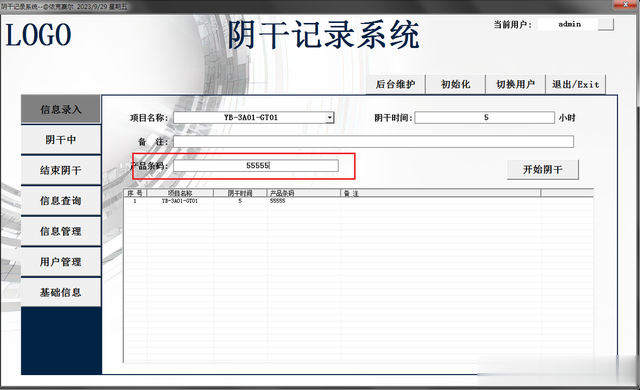The width and height of the screenshot is (640, 390).
Task: Select the 基础信息 sidebar item
Action: (60, 292)
